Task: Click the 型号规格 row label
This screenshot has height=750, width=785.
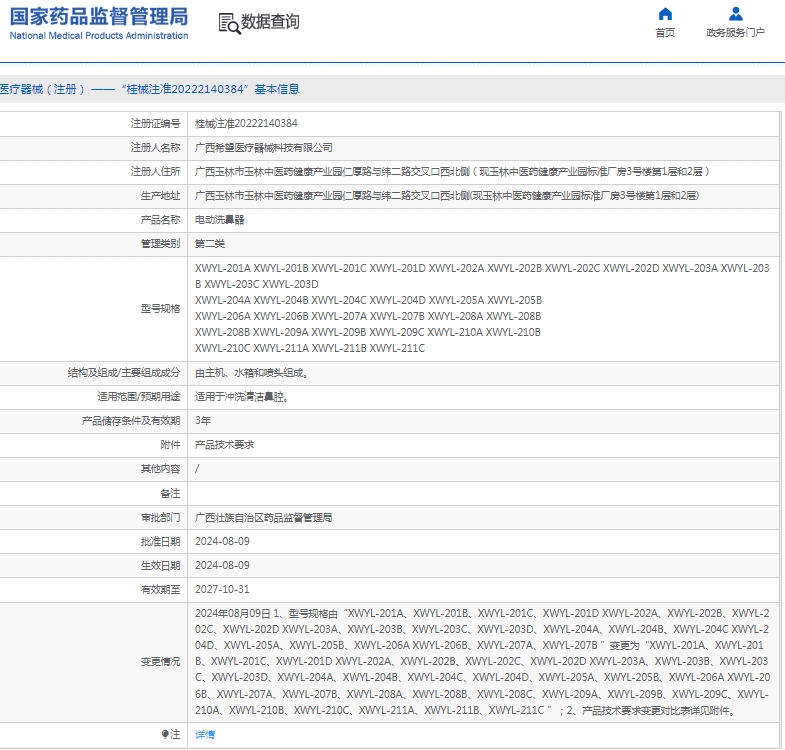Action: pyautogui.click(x=160, y=308)
